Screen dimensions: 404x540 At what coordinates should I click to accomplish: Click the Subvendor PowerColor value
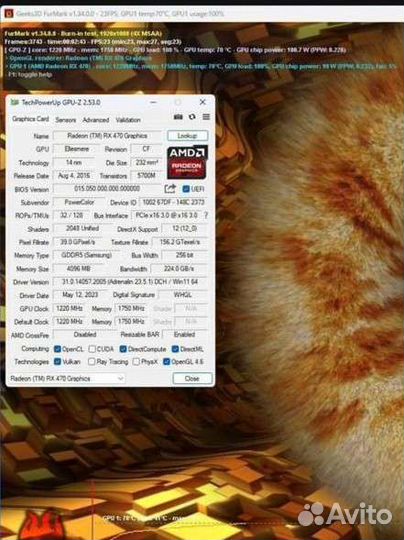[x=79, y=202]
